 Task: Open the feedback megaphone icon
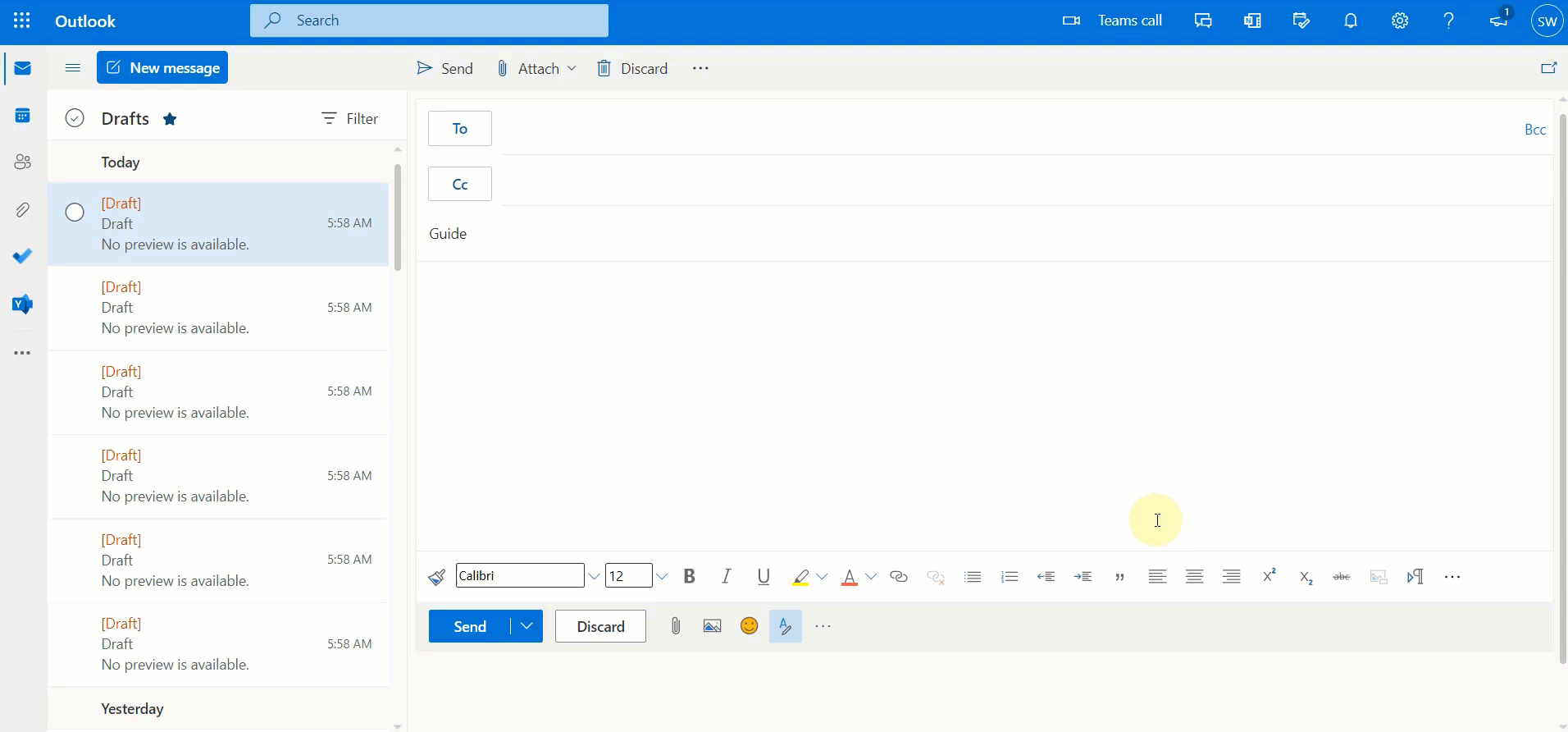1500,19
